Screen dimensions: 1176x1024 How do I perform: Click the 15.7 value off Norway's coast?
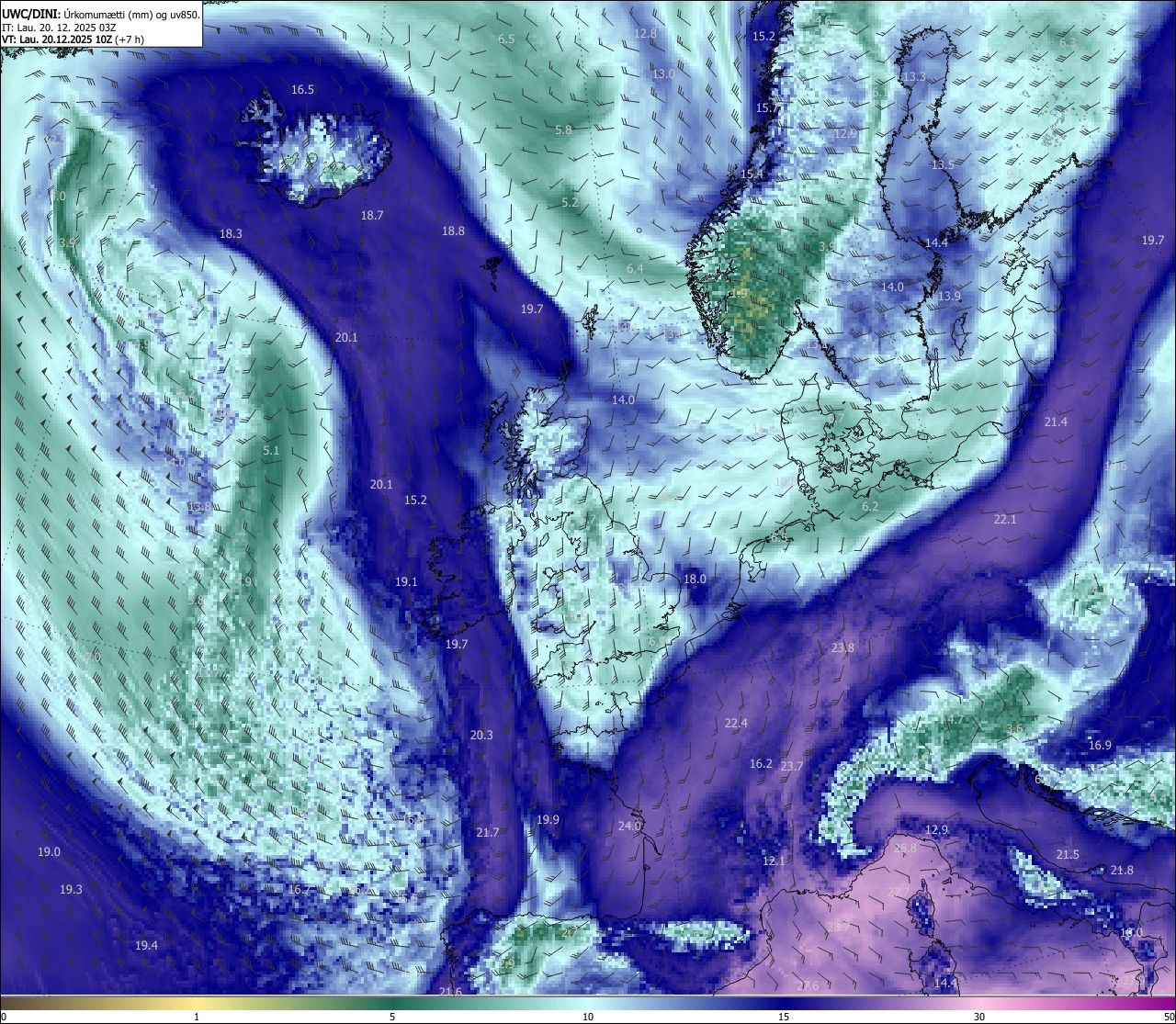coord(766,108)
